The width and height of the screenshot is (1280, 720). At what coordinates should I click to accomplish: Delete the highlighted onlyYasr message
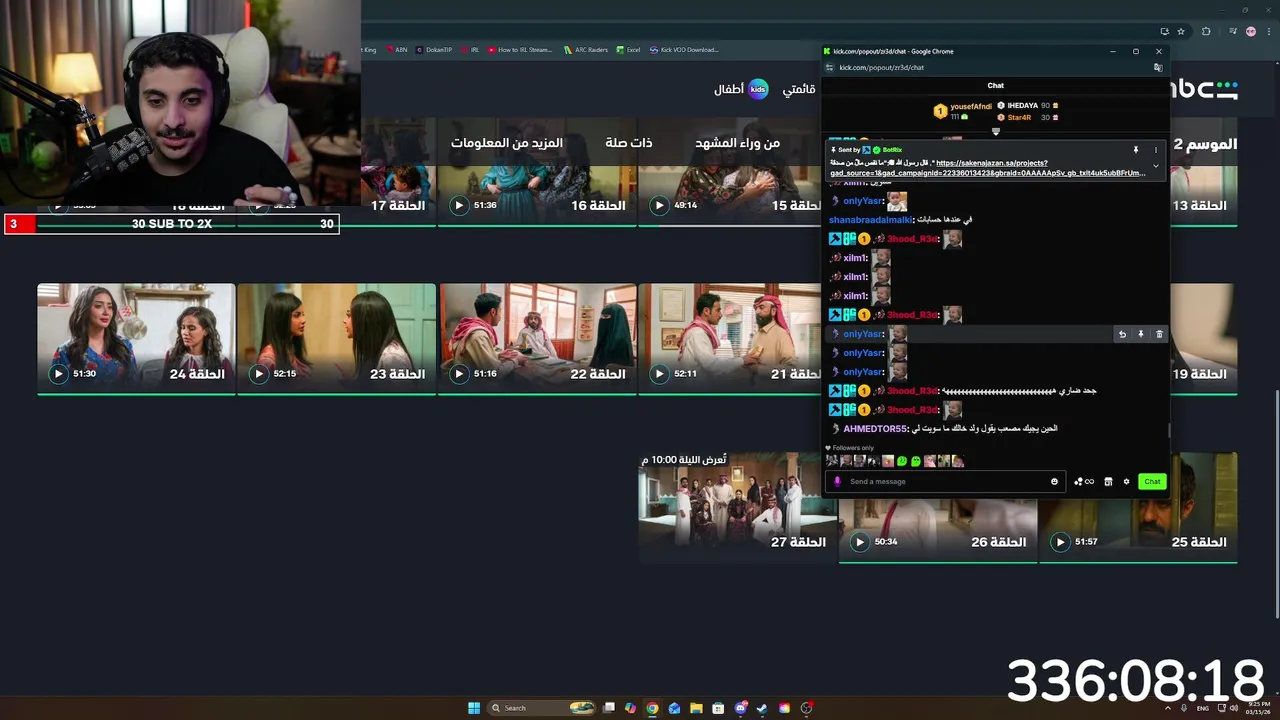(1159, 334)
